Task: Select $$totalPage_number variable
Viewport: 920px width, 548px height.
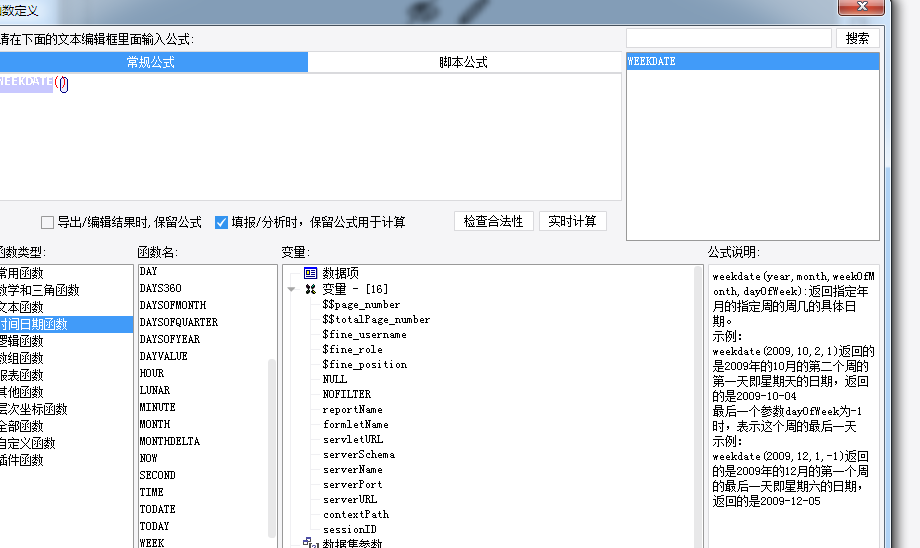Action: click(376, 320)
